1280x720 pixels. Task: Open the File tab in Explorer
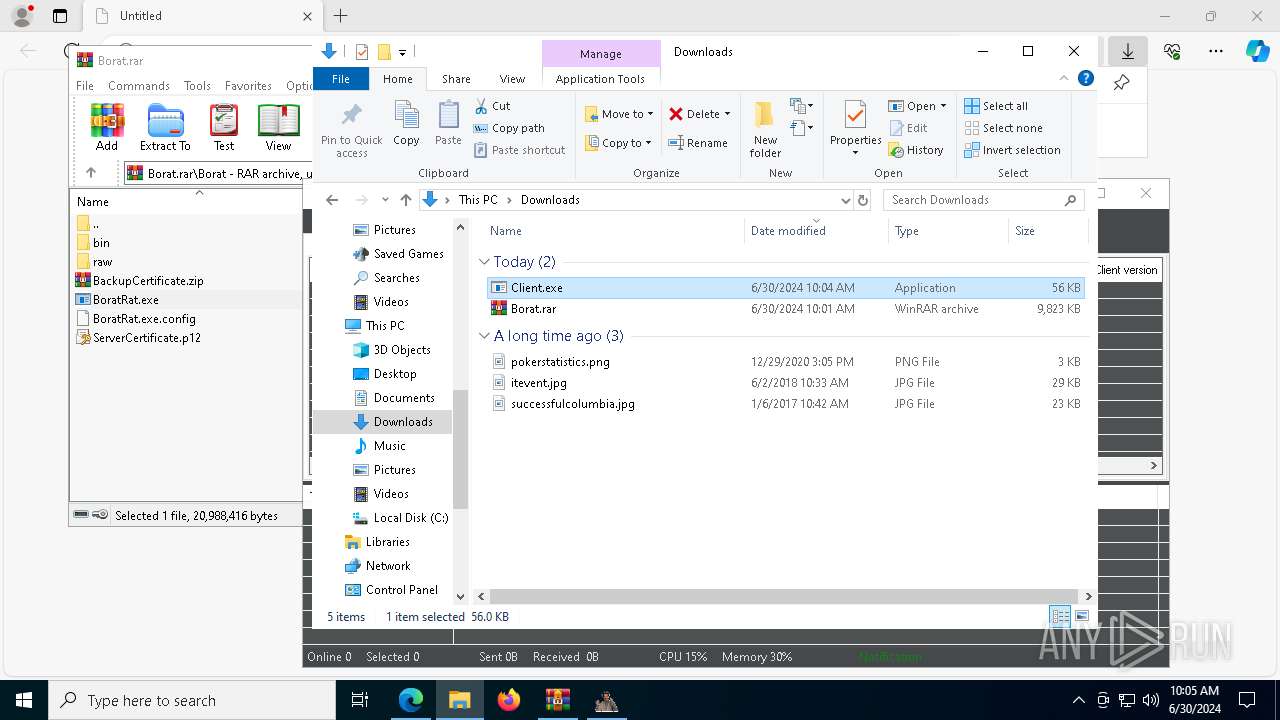click(341, 79)
